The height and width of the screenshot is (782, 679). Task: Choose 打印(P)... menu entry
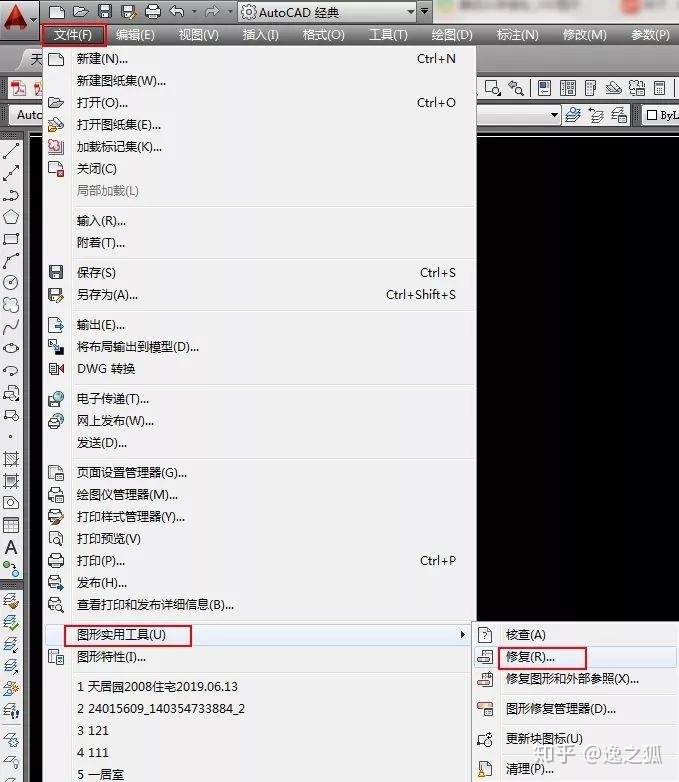tap(259, 561)
